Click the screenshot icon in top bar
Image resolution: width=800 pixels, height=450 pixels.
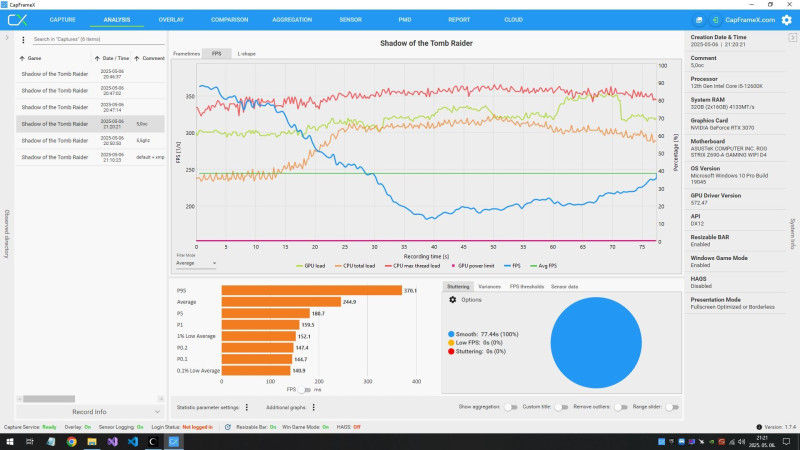(698, 20)
